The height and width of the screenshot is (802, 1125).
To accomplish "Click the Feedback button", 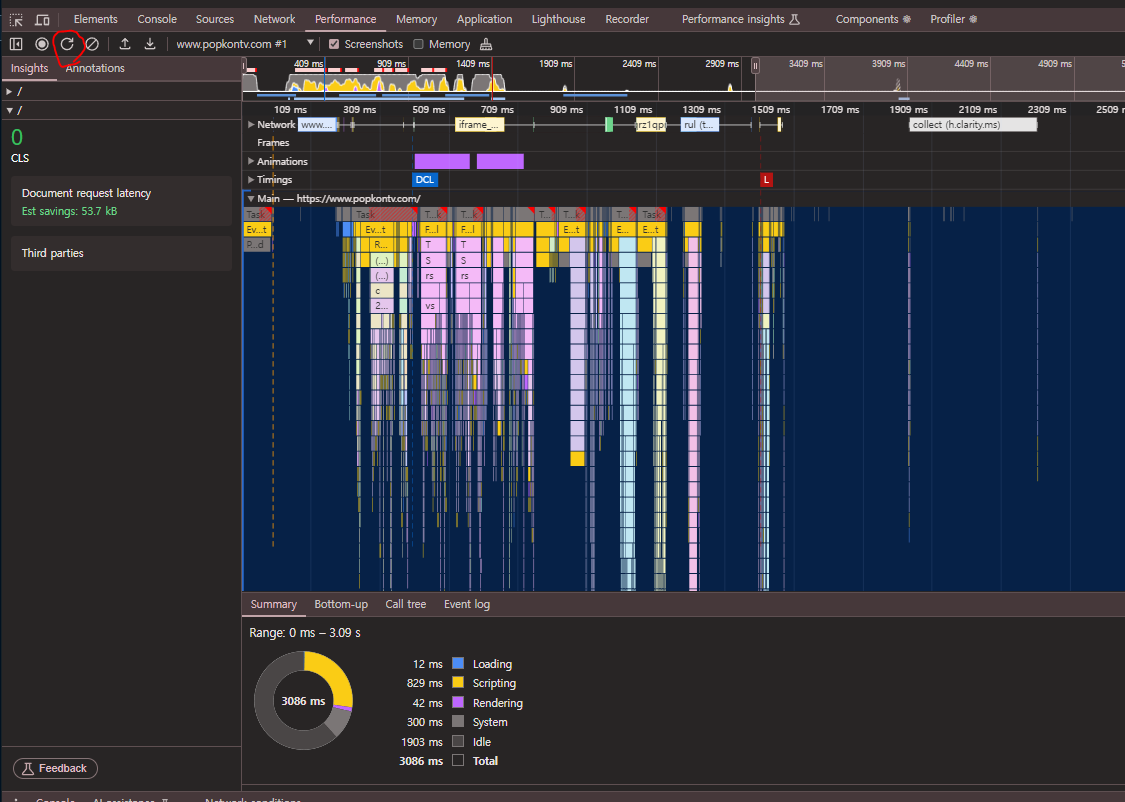I will tap(55, 768).
